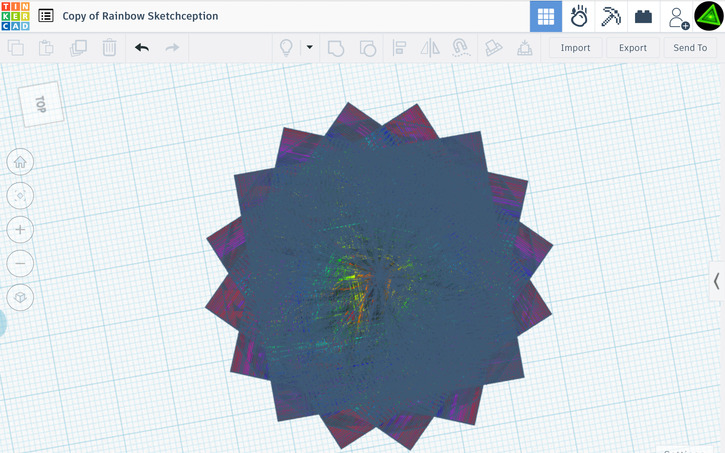
Task: Click the Send To button
Action: 690,48
